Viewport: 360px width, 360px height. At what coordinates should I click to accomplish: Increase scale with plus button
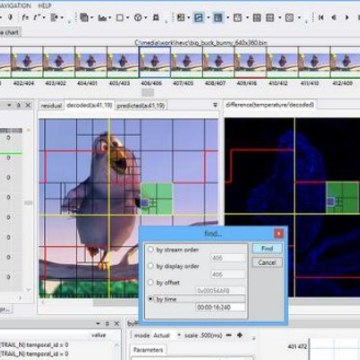[x=239, y=335]
